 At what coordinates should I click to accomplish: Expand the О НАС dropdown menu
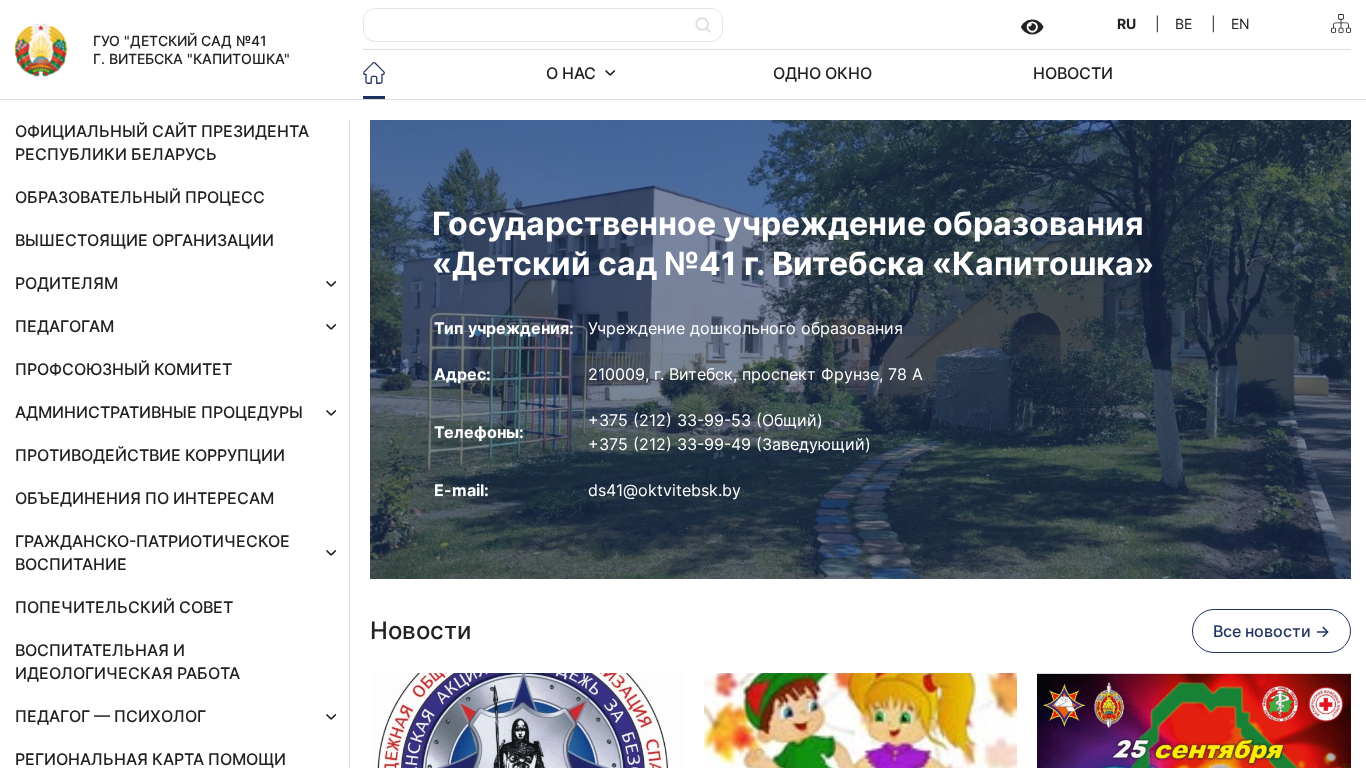581,73
